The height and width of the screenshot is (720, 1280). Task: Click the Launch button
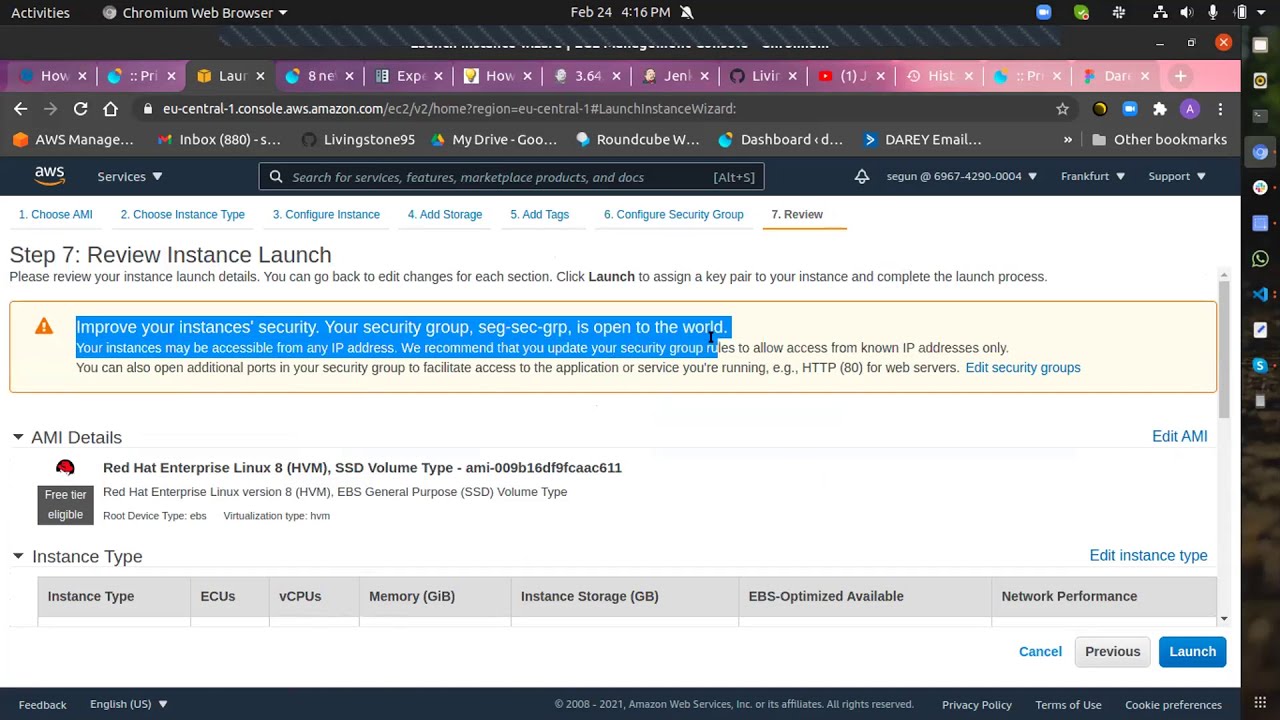(x=1192, y=652)
